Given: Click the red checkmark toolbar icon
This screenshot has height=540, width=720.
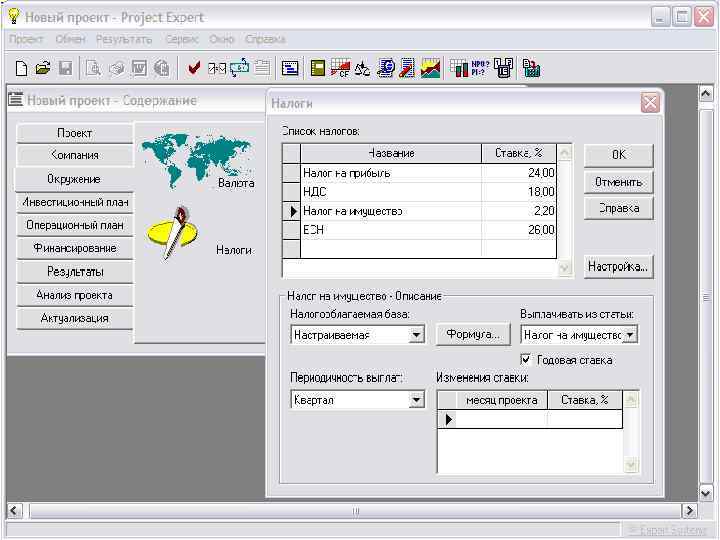Looking at the screenshot, I should tap(194, 68).
